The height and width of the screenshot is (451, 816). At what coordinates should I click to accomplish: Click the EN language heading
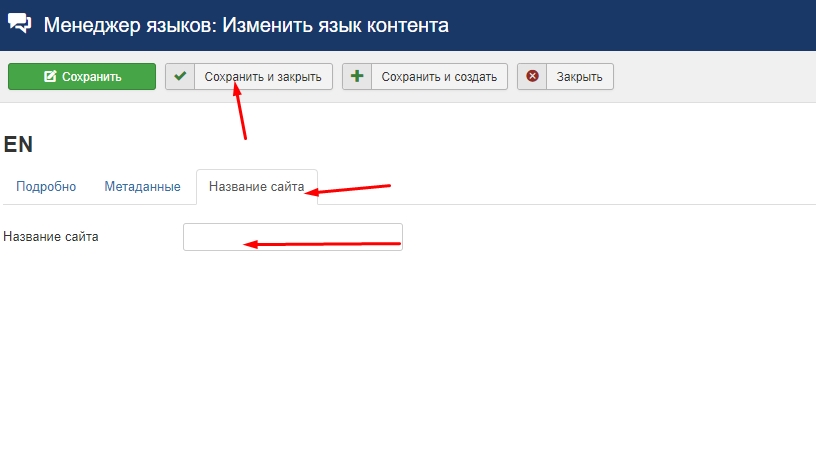pyautogui.click(x=19, y=144)
